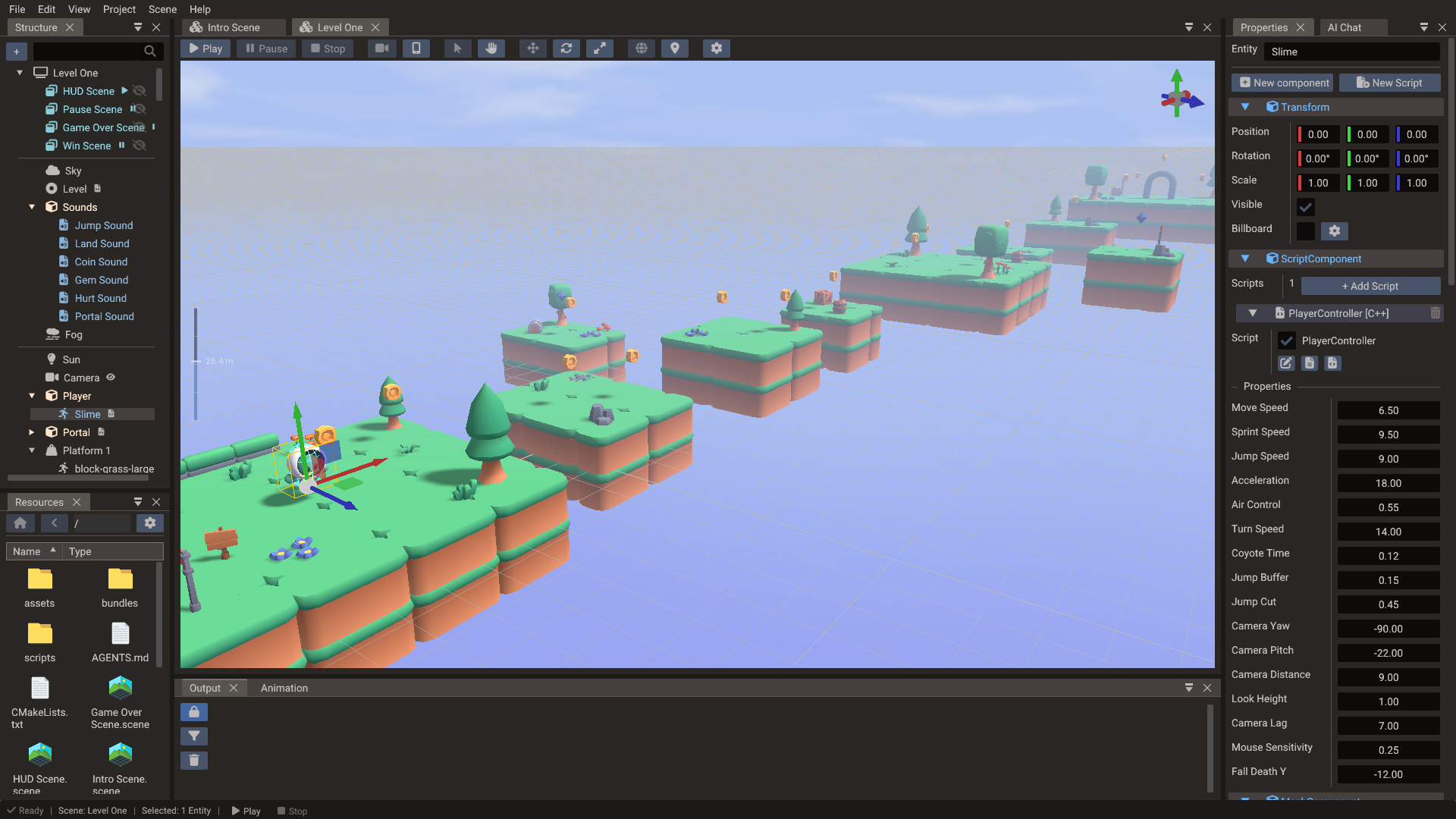Switch to the Intro Scene tab
Image resolution: width=1456 pixels, height=819 pixels.
pyautogui.click(x=234, y=27)
